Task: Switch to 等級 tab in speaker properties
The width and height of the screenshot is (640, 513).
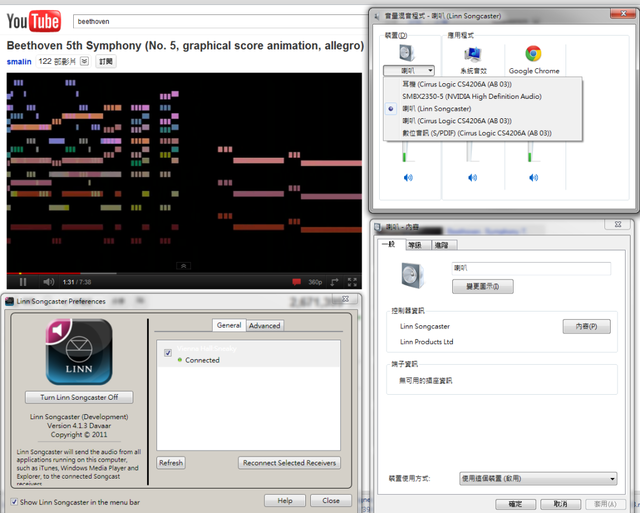Action: (x=415, y=245)
